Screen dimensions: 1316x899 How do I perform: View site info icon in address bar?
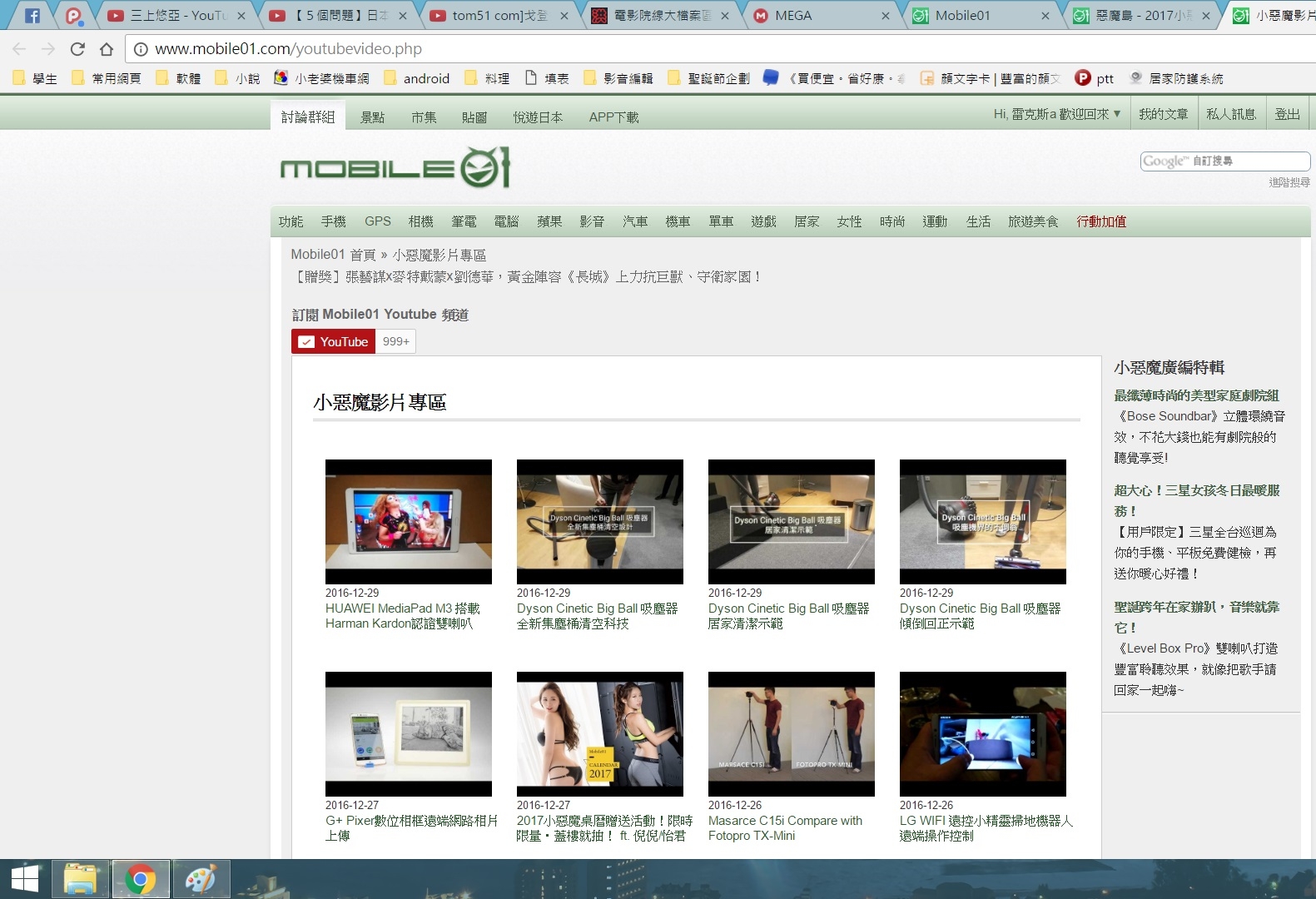[141, 49]
